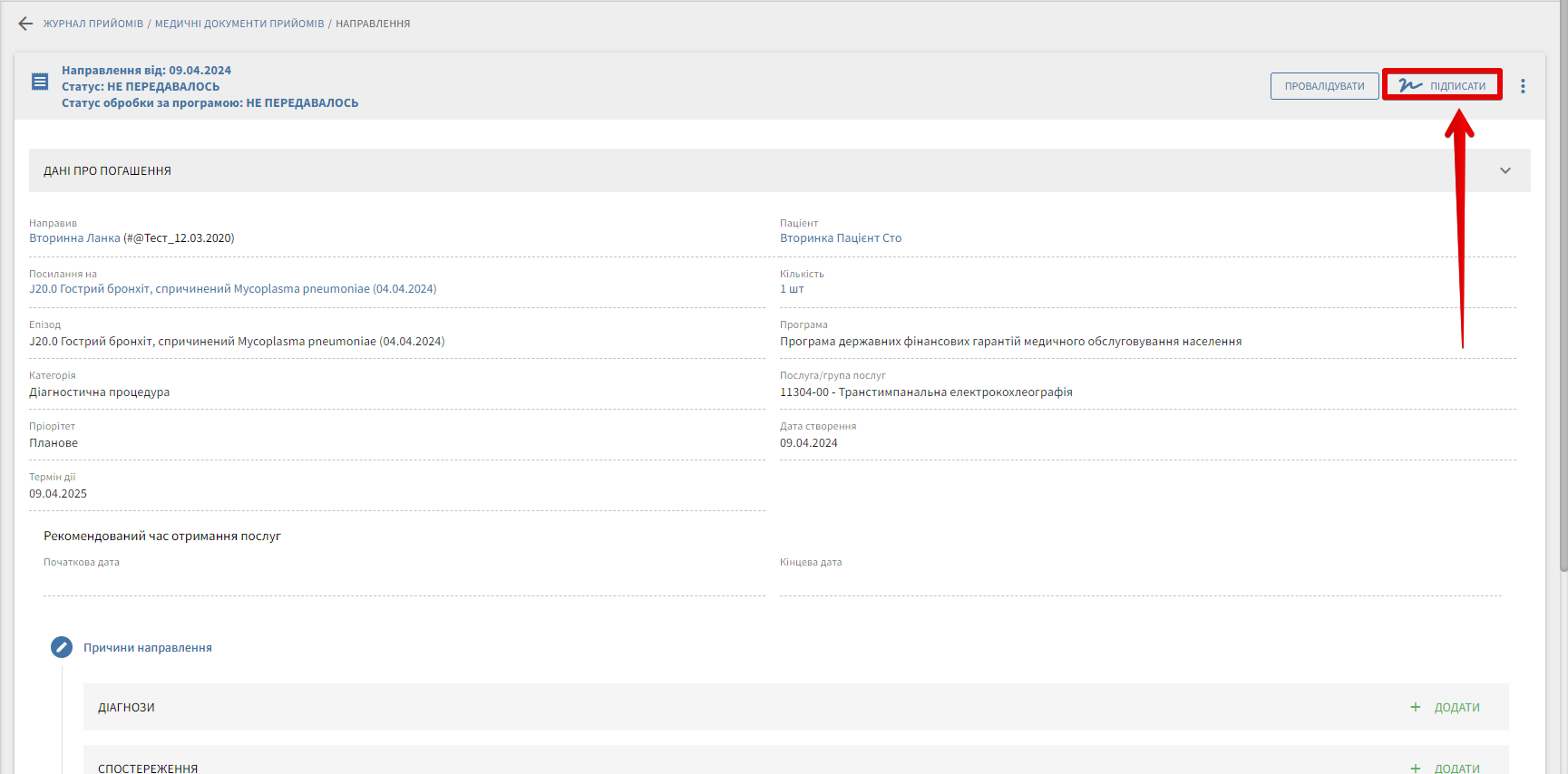This screenshot has width=1568, height=774.
Task: Click the Причини направлення section title
Action: pos(148,648)
